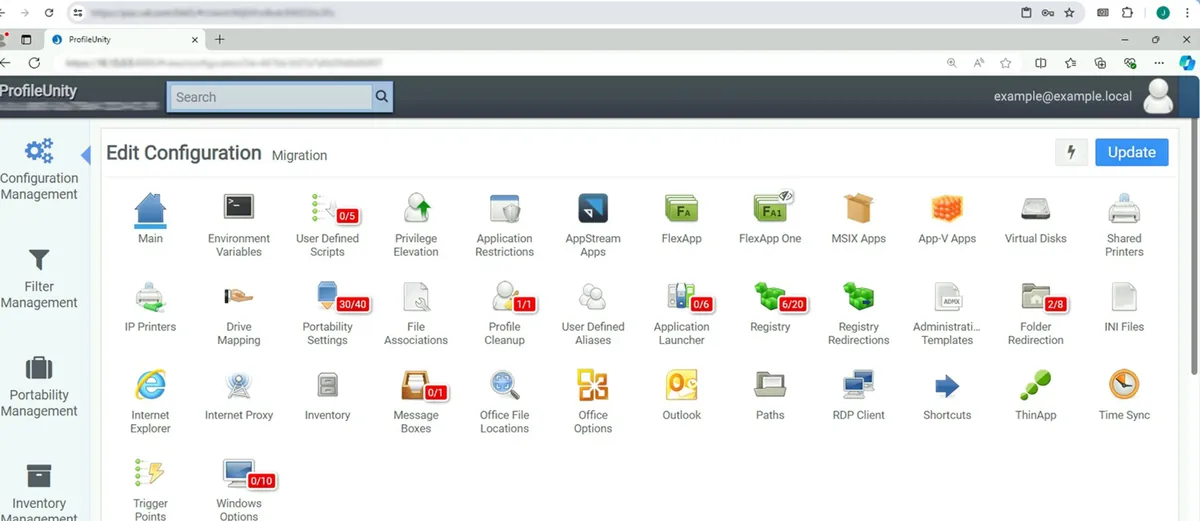
Task: Open the Inventory module icon
Action: click(327, 395)
